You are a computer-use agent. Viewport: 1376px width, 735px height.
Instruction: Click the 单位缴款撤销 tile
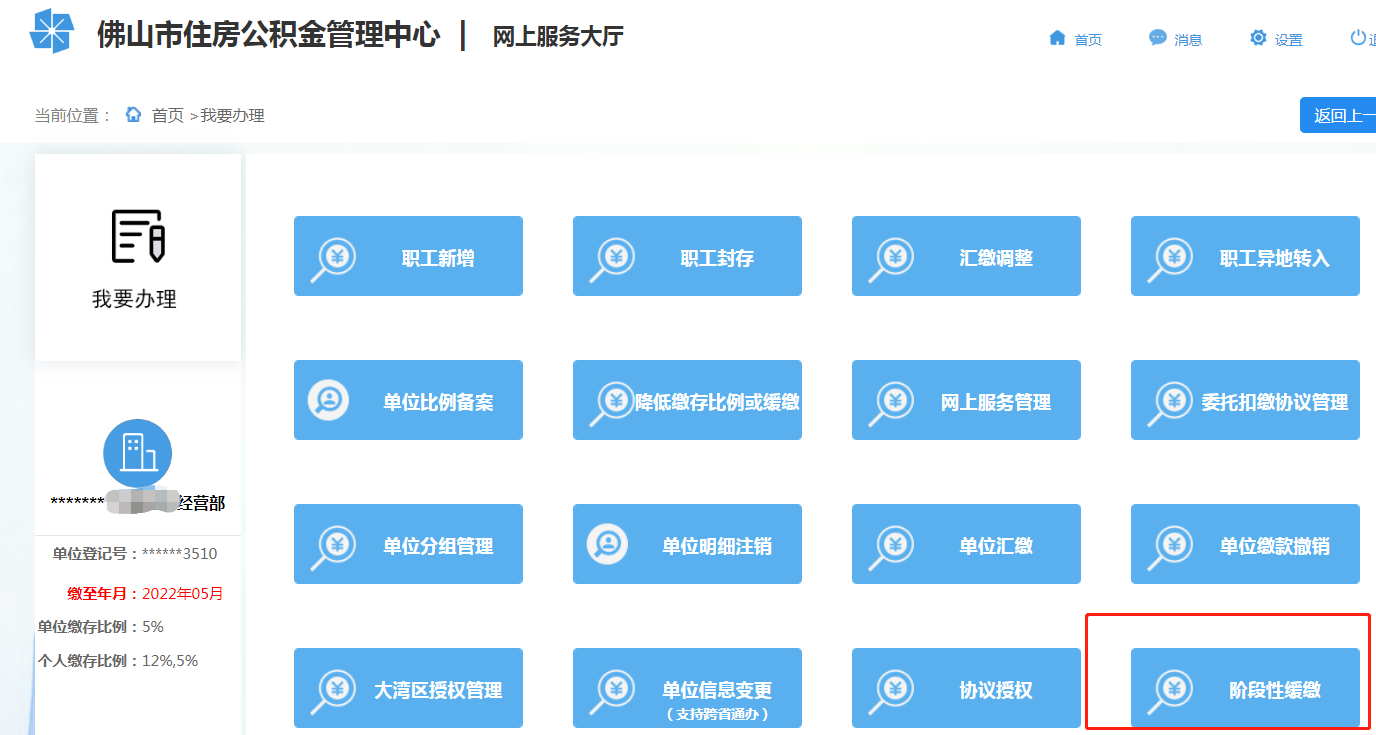tap(1245, 543)
